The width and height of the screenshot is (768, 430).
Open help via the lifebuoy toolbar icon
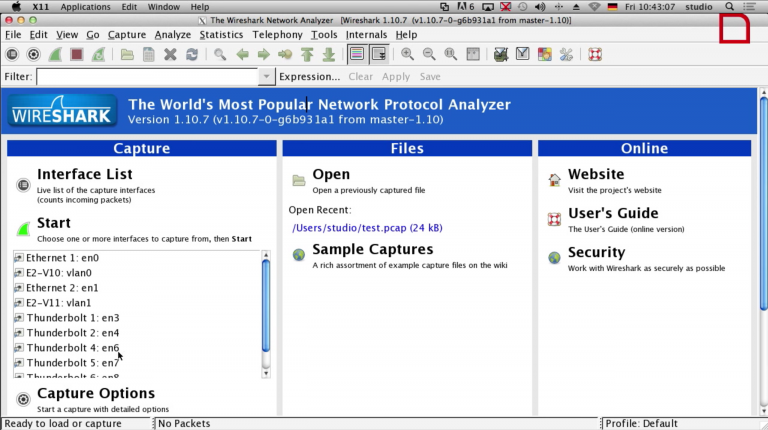pos(595,54)
